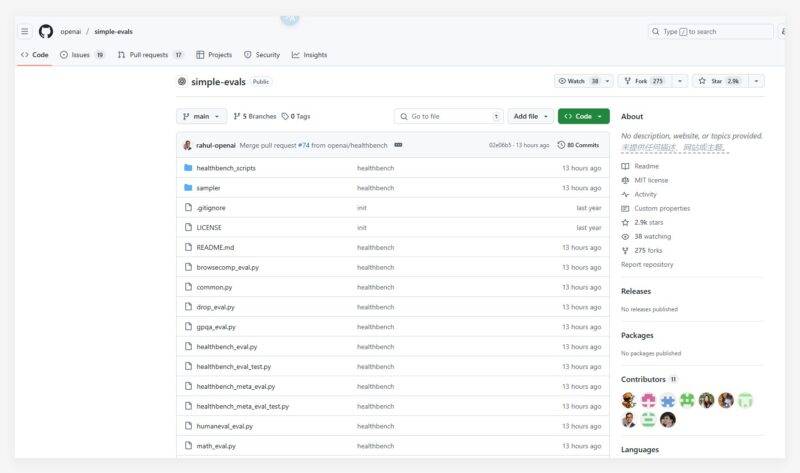This screenshot has height=473, width=800.
Task: Open the first contributor avatar
Action: 629,401
